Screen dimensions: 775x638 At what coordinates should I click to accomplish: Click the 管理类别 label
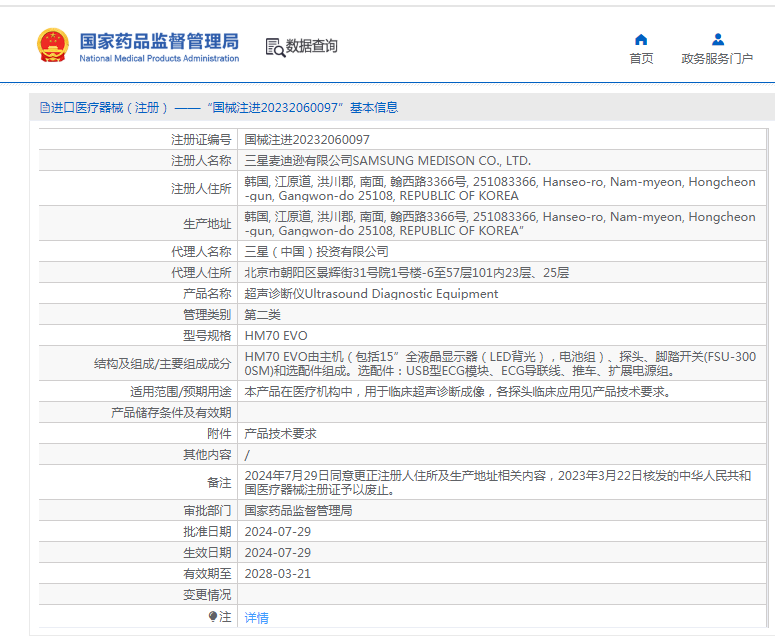[207, 315]
